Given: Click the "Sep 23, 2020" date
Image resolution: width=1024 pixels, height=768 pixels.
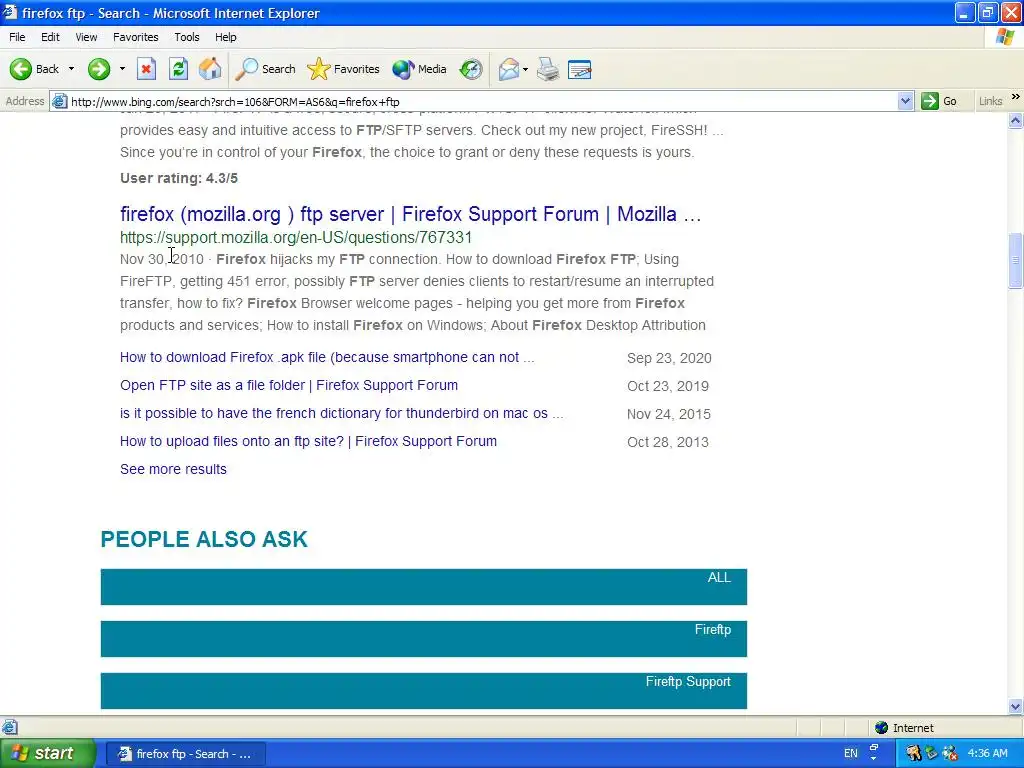Looking at the screenshot, I should pos(669,358).
